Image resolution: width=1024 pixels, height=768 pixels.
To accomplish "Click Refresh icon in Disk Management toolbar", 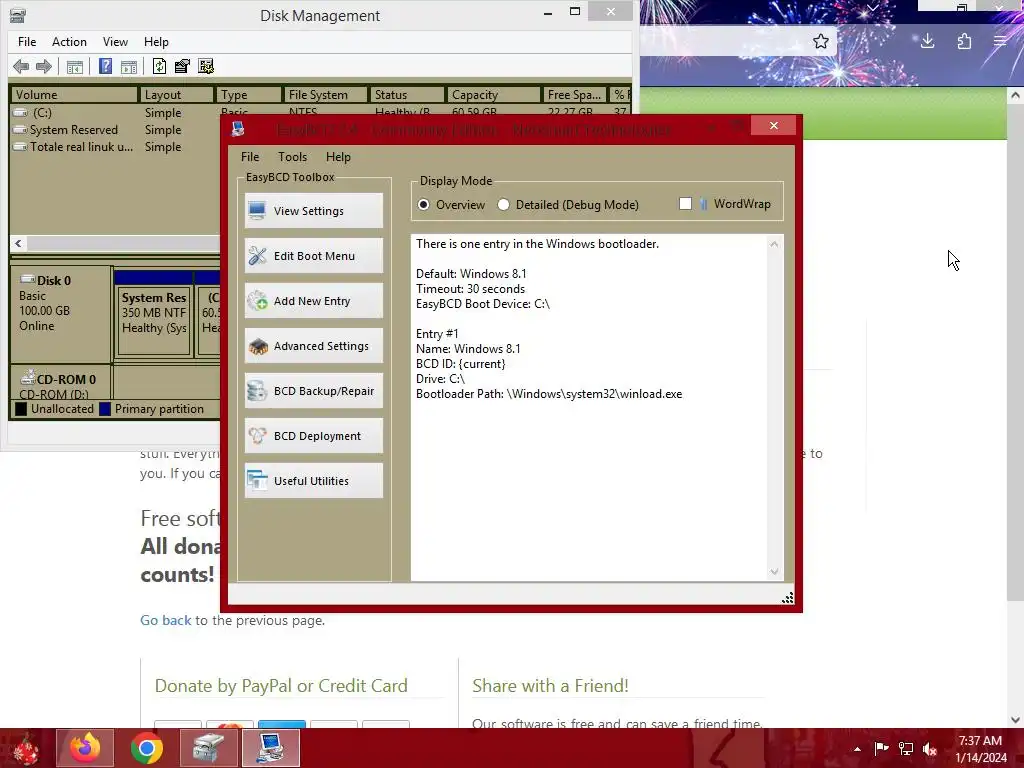I will click(x=159, y=66).
